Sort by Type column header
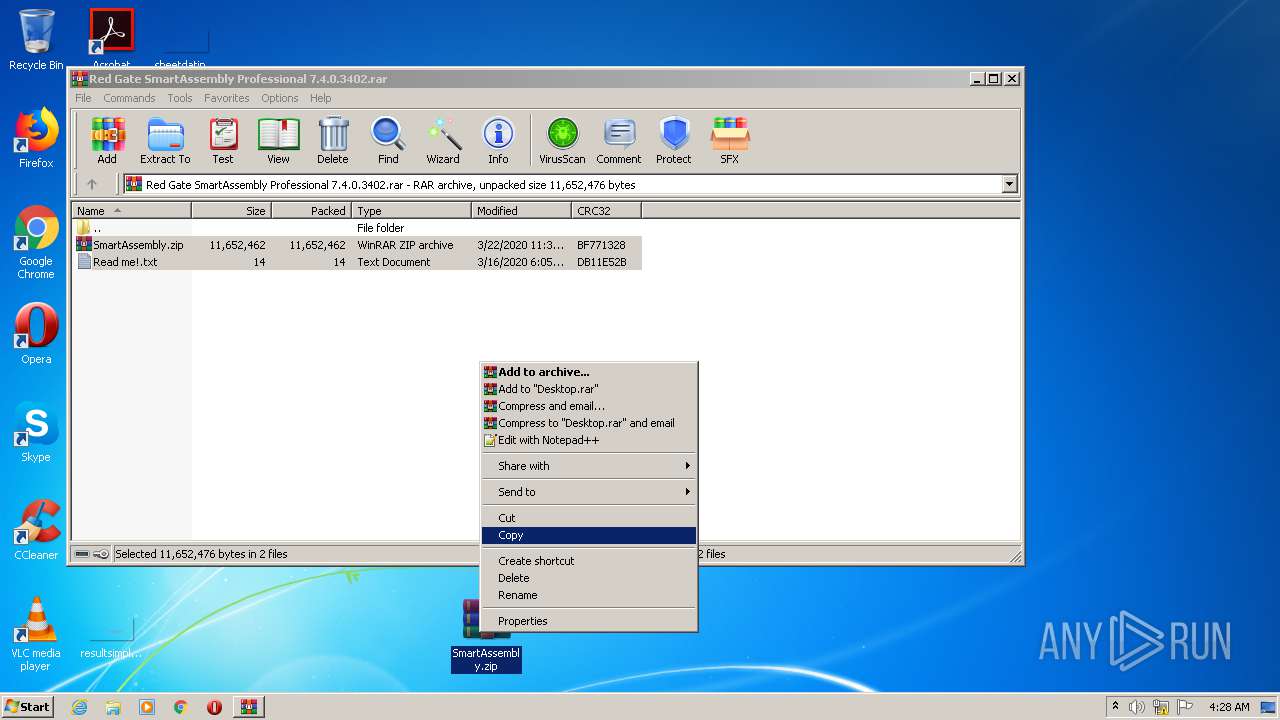Viewport: 1280px width, 720px height. [412, 211]
